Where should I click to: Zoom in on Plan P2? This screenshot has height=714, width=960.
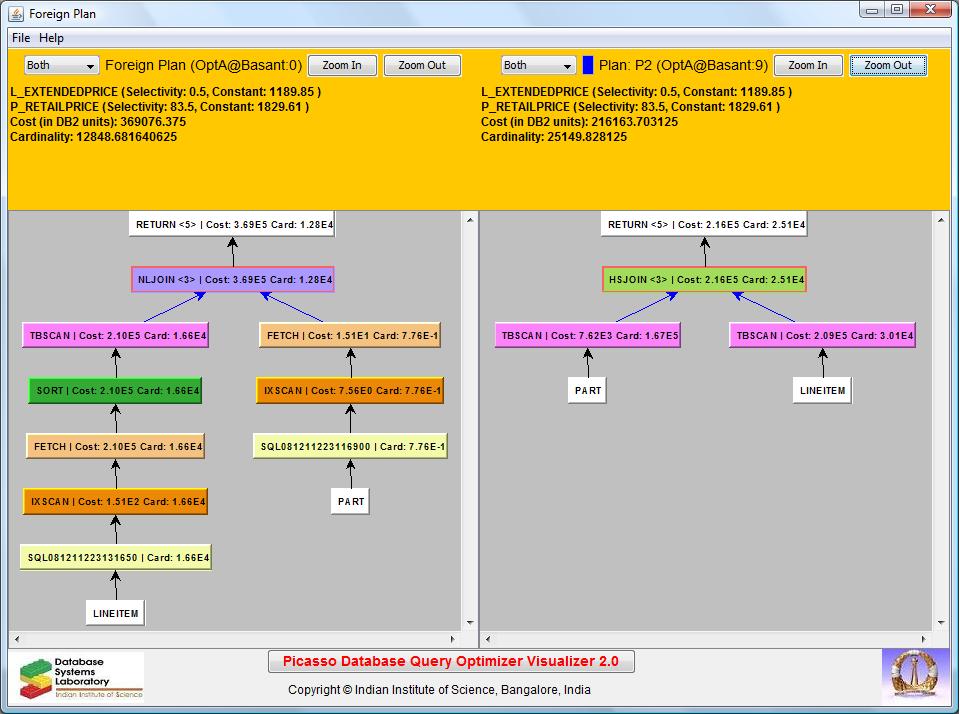tap(808, 66)
